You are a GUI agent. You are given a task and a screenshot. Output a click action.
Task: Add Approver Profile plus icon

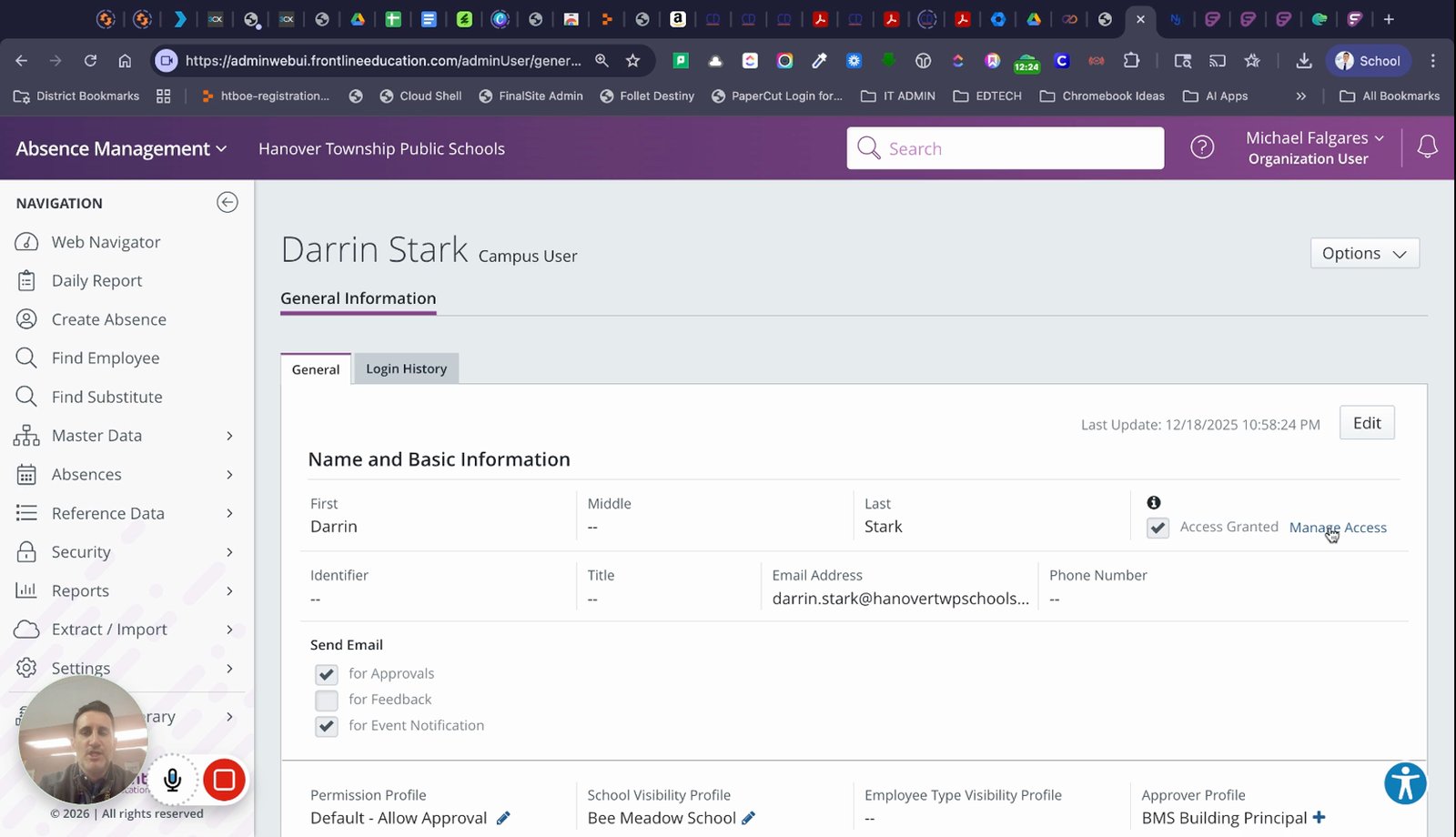1319,817
